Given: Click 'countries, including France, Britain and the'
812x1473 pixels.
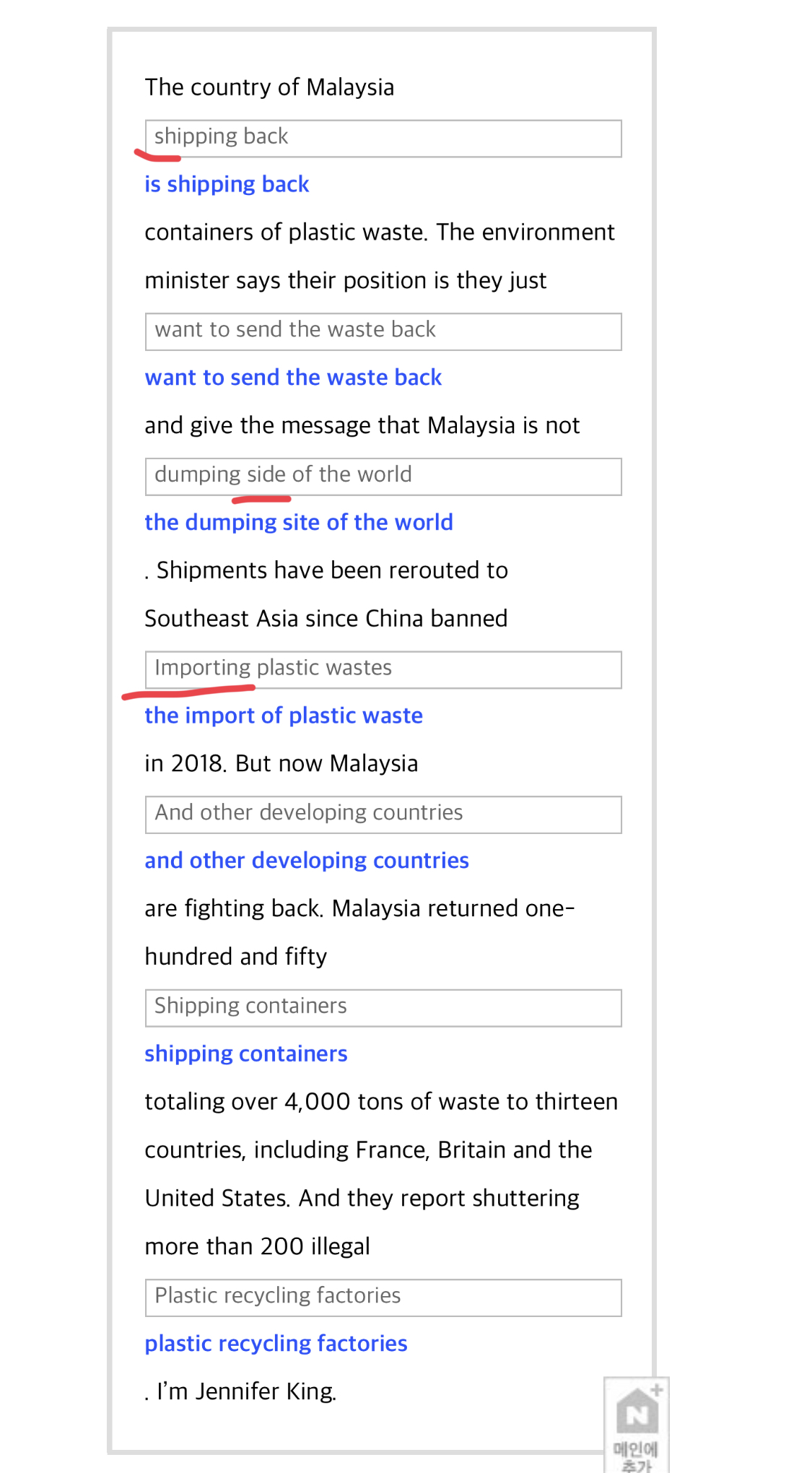Looking at the screenshot, I should point(368,1150).
